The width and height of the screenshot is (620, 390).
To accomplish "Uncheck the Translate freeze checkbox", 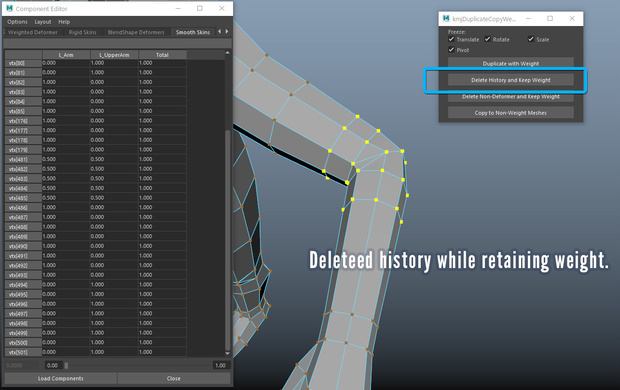I will pos(451,39).
